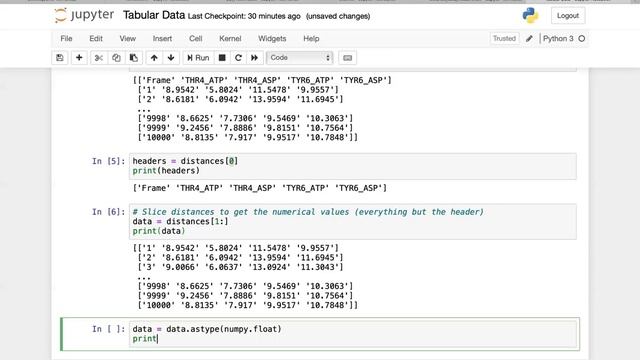Click the save and checkpoint icon
This screenshot has height=360, width=640.
click(x=60, y=58)
